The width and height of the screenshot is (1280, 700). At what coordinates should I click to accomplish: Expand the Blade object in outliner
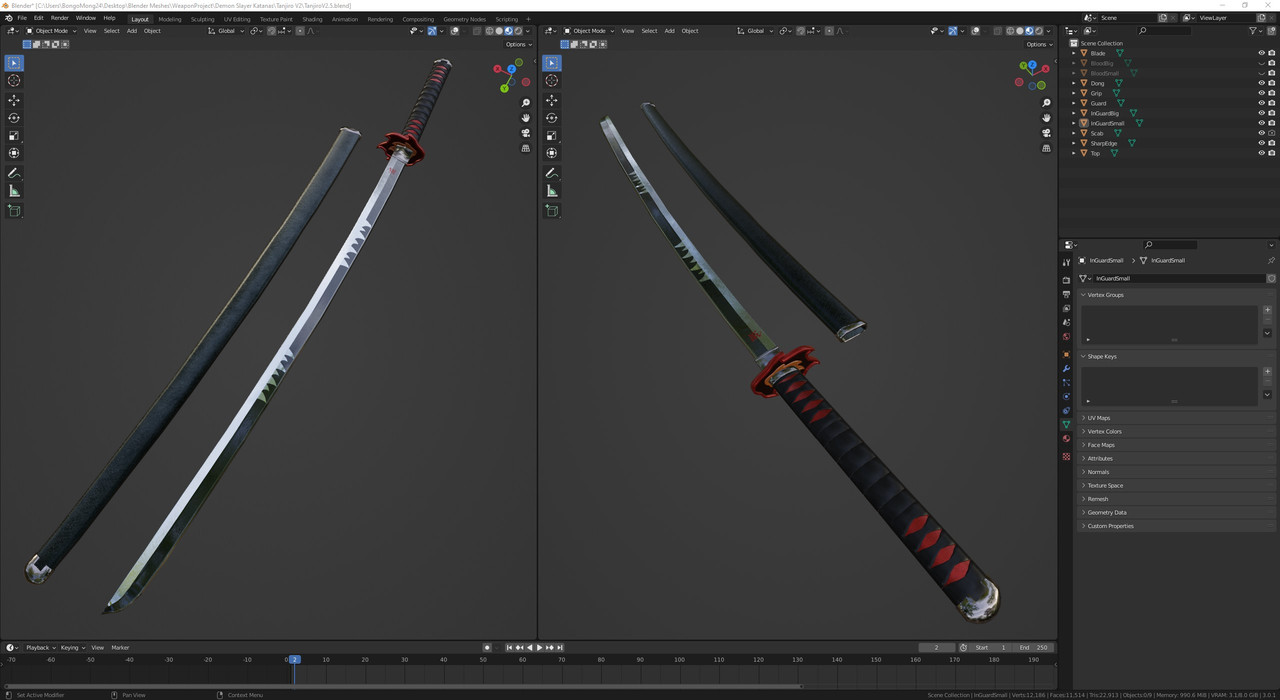click(x=1074, y=53)
